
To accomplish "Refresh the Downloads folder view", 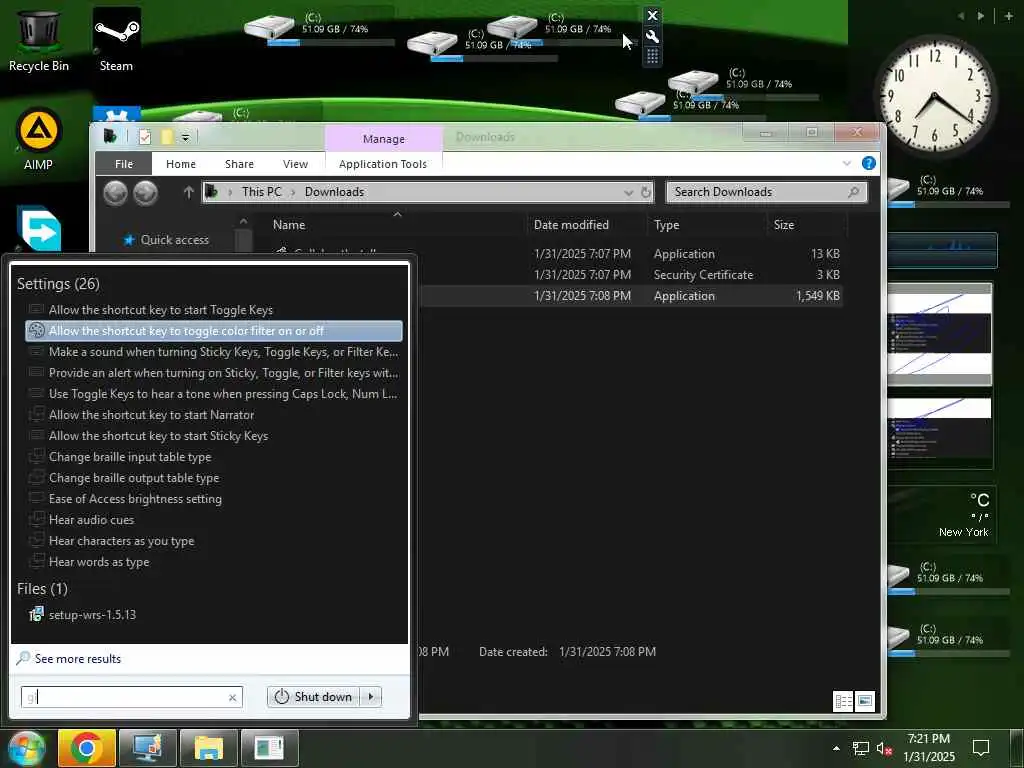I will click(x=646, y=192).
